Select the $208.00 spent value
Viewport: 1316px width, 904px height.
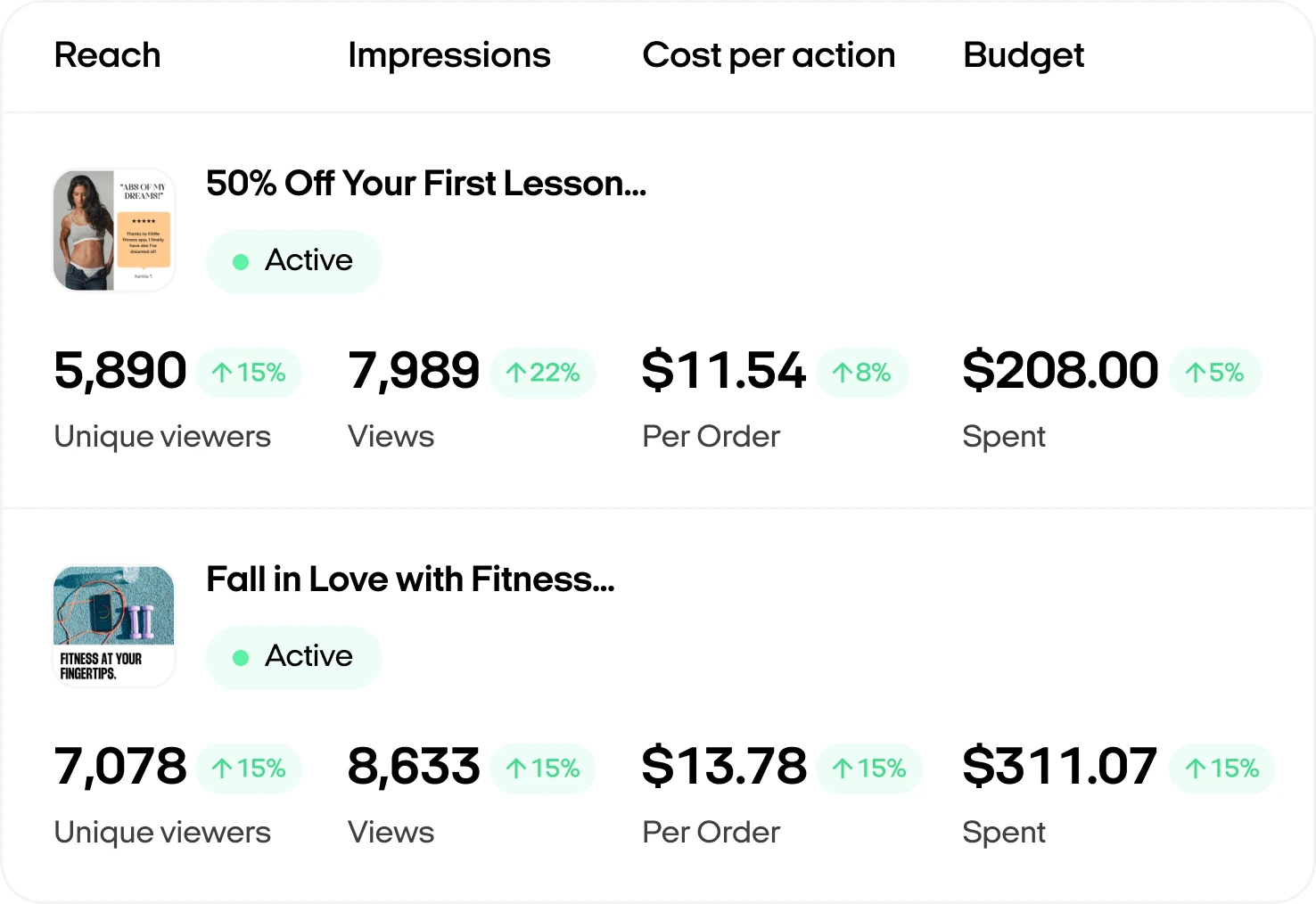click(1060, 371)
